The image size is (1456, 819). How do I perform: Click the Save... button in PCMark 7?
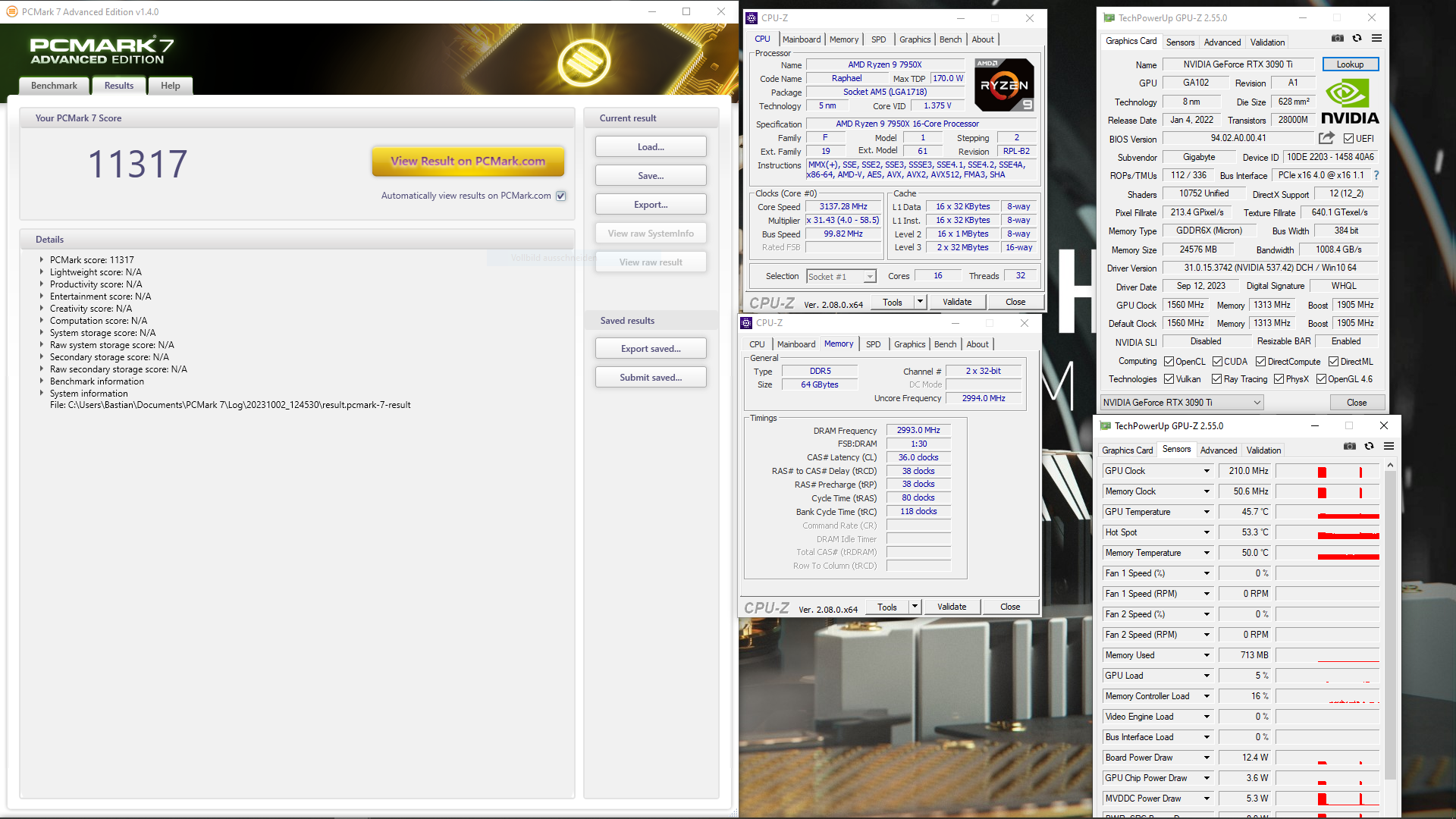point(651,175)
